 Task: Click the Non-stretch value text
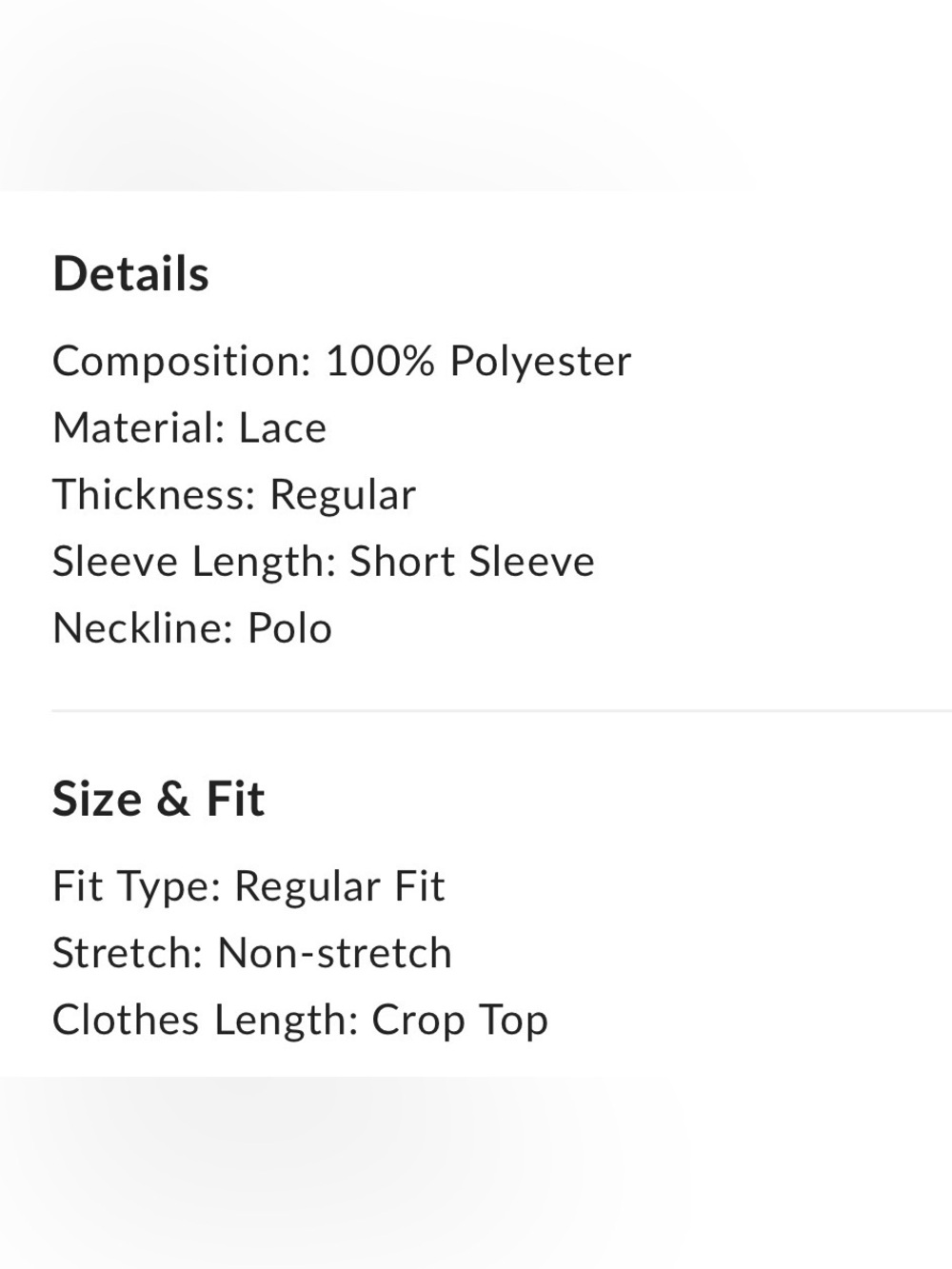click(x=335, y=953)
